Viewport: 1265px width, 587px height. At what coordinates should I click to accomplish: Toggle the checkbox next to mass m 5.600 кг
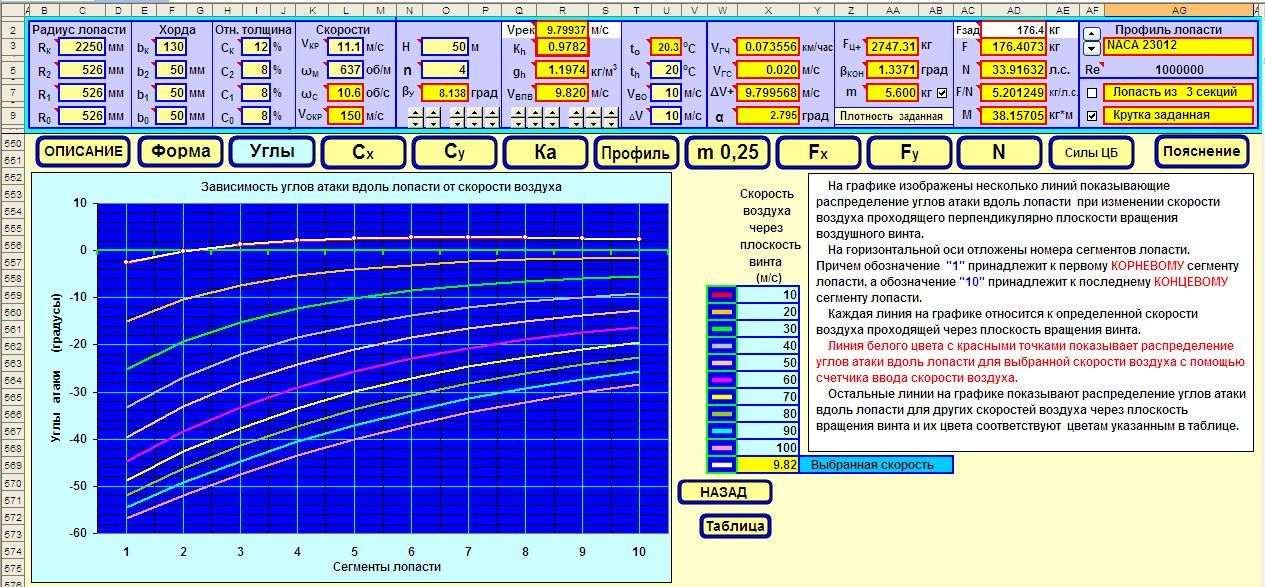pos(940,93)
